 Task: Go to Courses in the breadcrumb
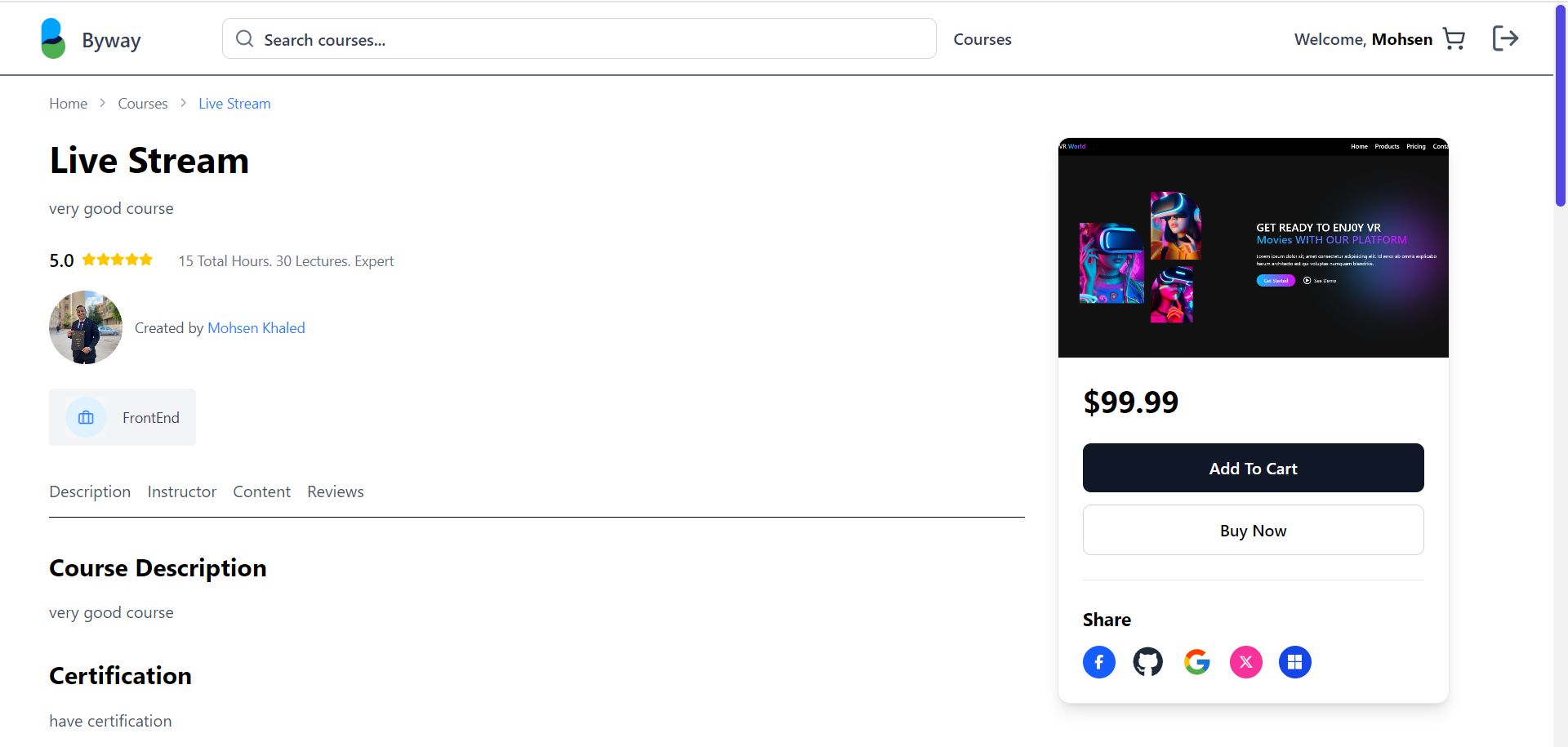click(x=142, y=104)
